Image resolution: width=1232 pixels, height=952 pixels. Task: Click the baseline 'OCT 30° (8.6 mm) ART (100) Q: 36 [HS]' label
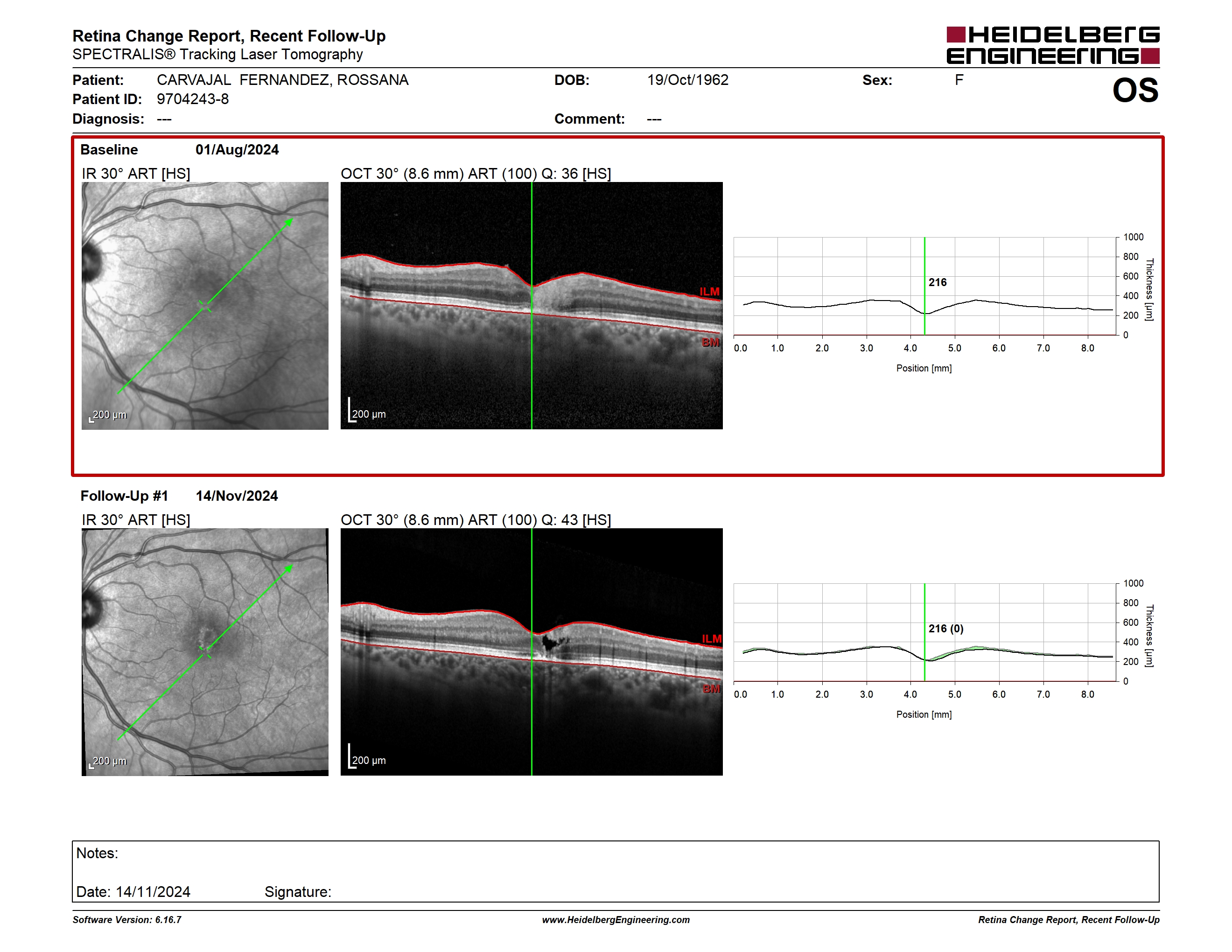click(476, 174)
